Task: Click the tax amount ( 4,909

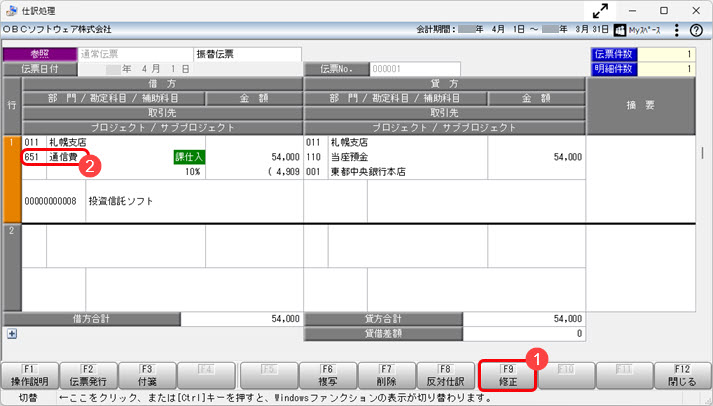Action: coord(284,172)
